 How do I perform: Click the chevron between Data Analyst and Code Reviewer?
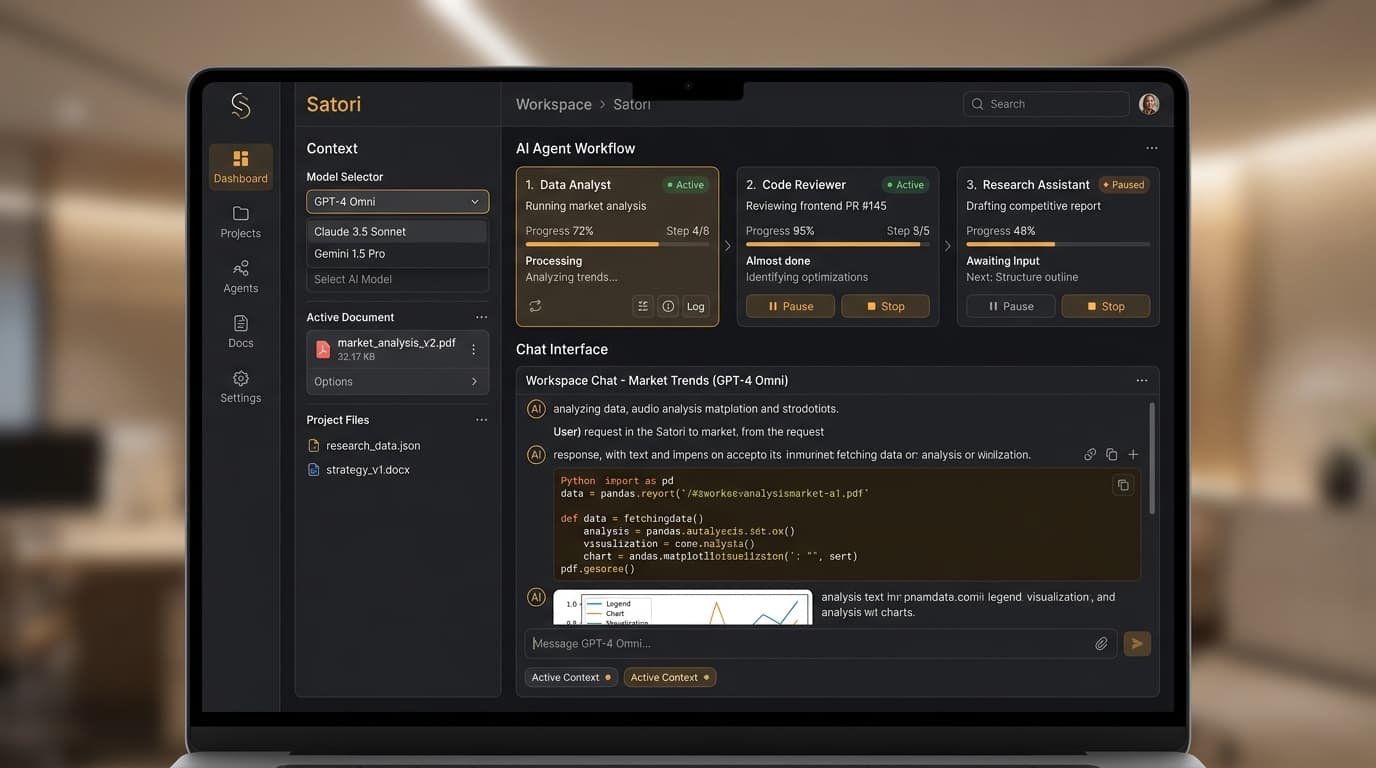click(728, 246)
